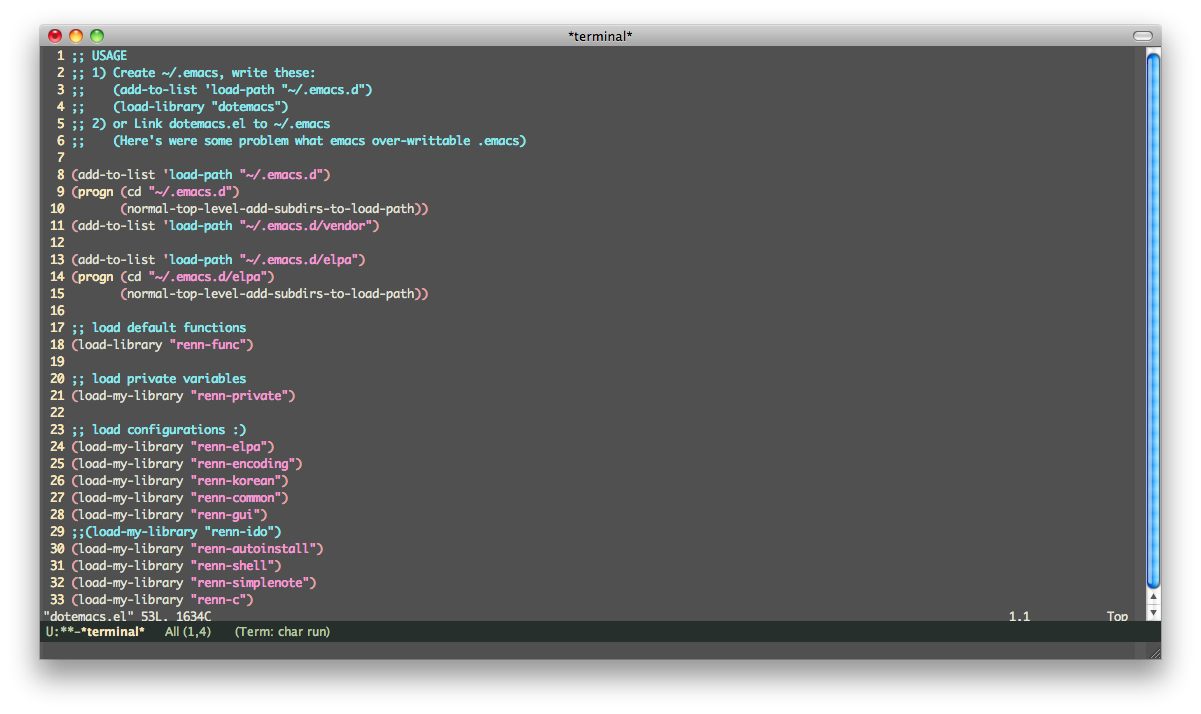Click the 1.1 line-column indicator
1201x714 pixels.
tap(1019, 616)
